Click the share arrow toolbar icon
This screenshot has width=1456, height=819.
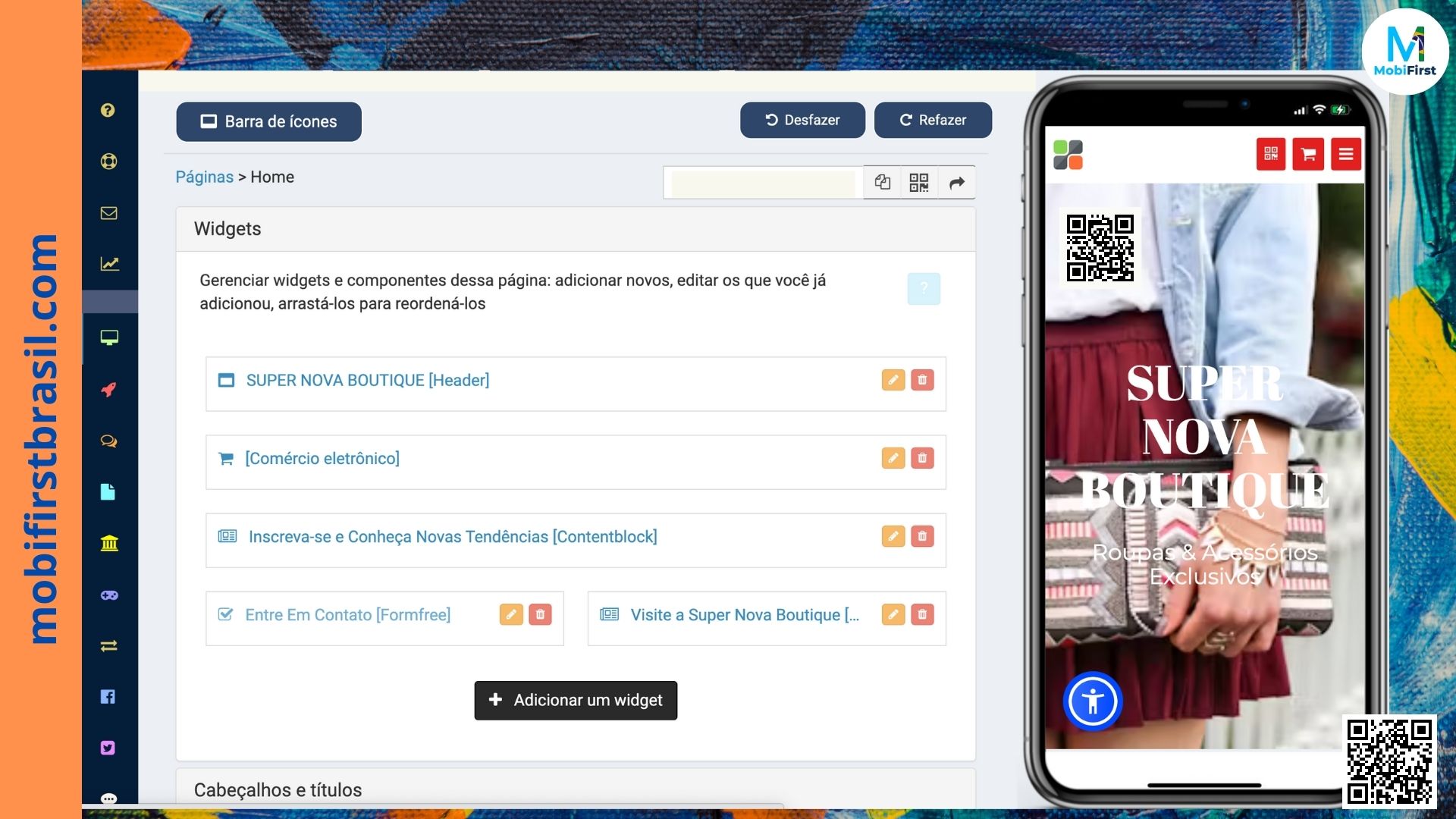point(956,183)
